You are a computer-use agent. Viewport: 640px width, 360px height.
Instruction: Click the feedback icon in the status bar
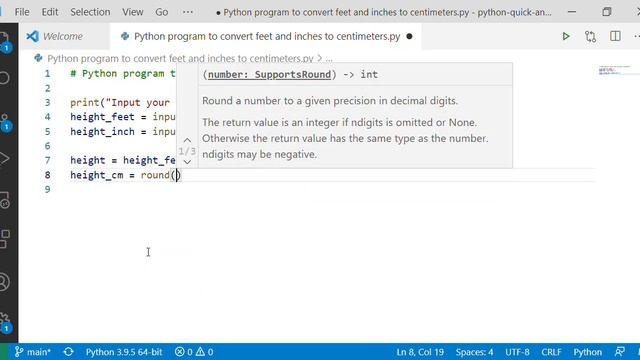620,352
